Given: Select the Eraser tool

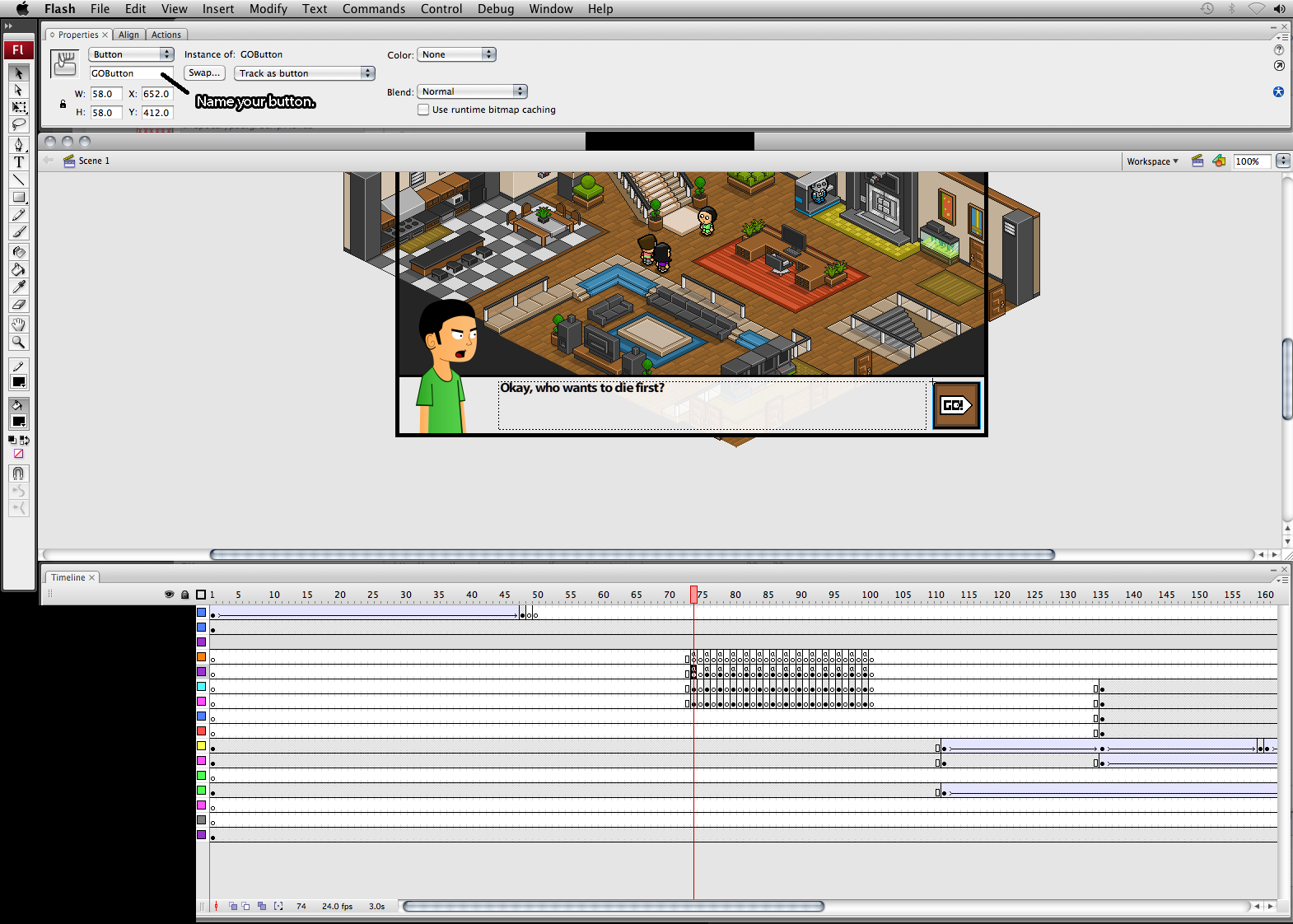Looking at the screenshot, I should (x=19, y=304).
